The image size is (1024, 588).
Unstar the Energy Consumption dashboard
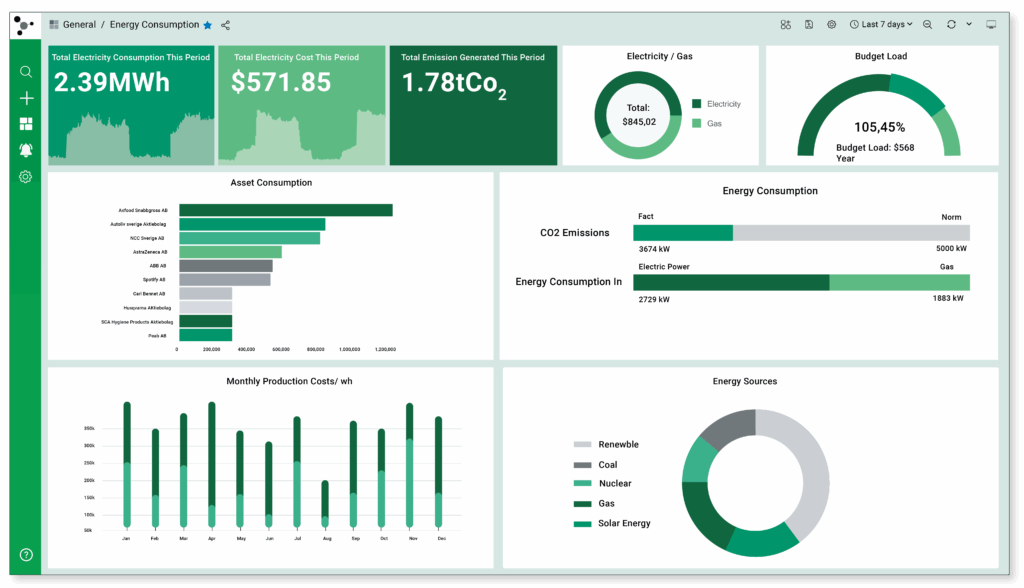207,25
